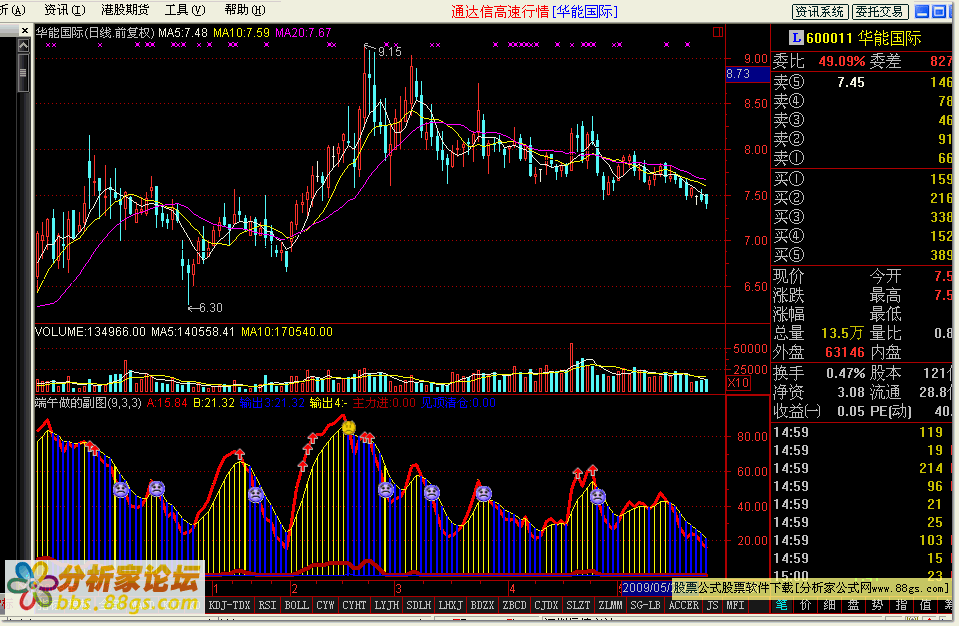
Task: Select the 指 tab in the quote panel
Action: coord(901,605)
